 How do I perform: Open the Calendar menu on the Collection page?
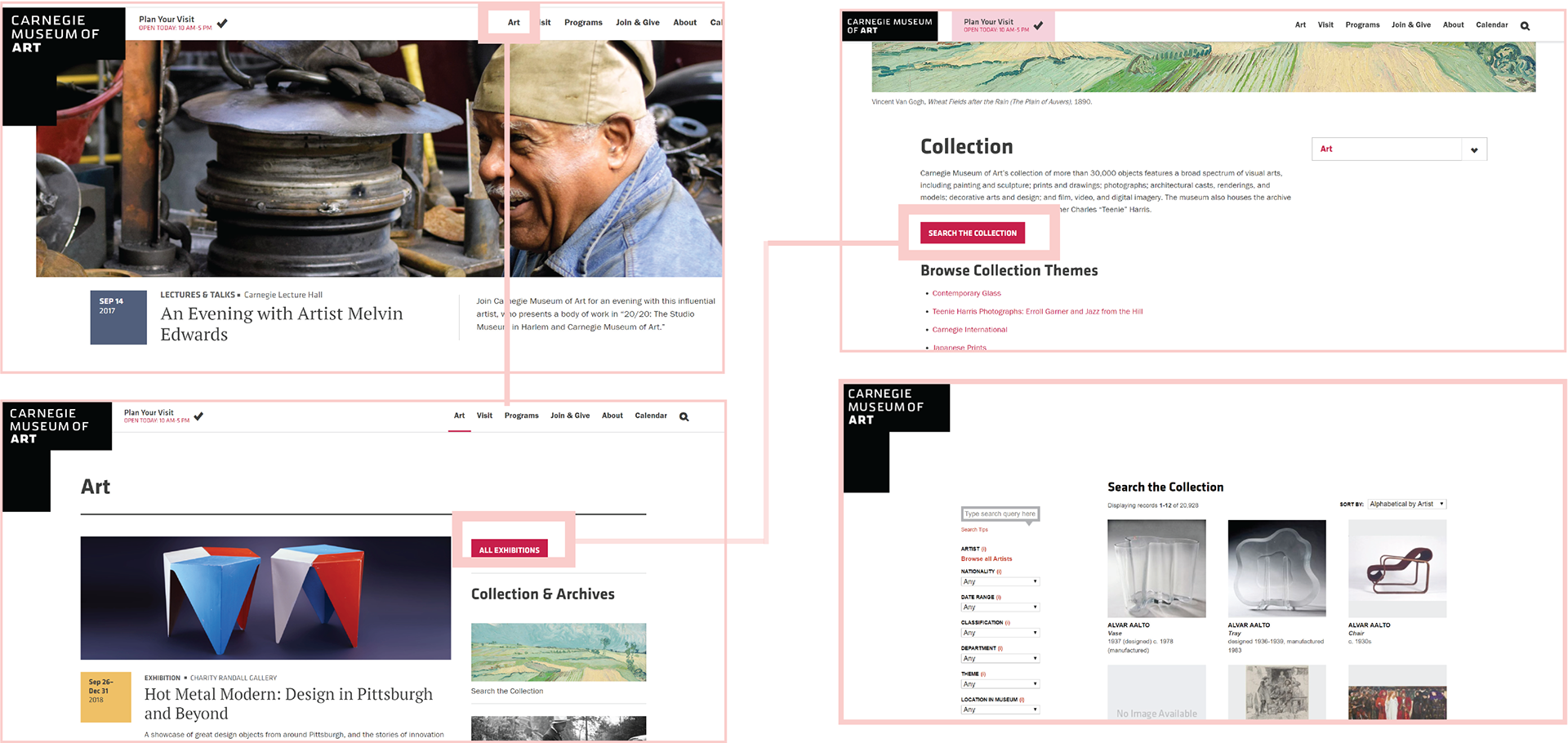[1491, 25]
